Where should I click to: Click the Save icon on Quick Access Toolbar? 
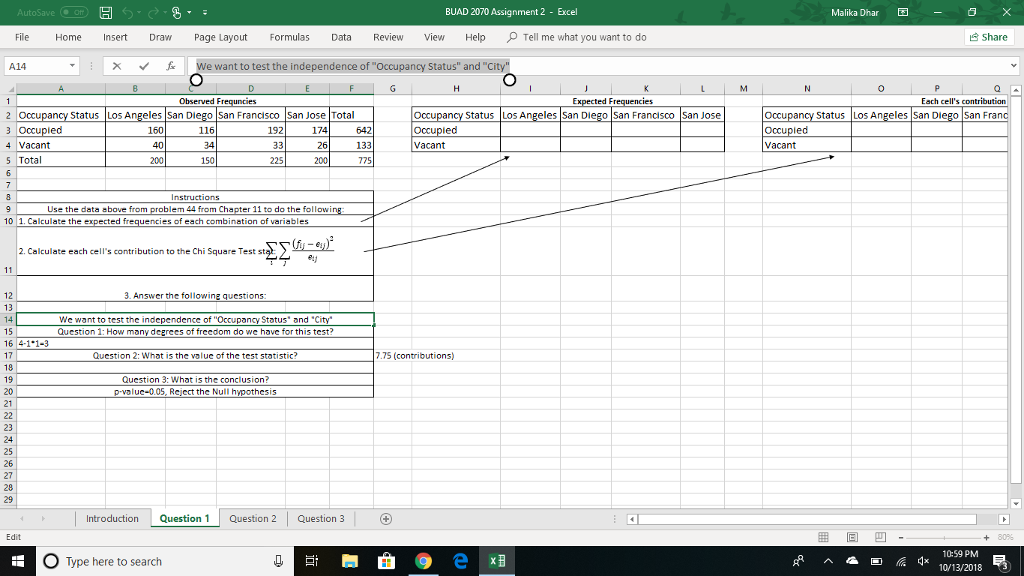[x=106, y=14]
